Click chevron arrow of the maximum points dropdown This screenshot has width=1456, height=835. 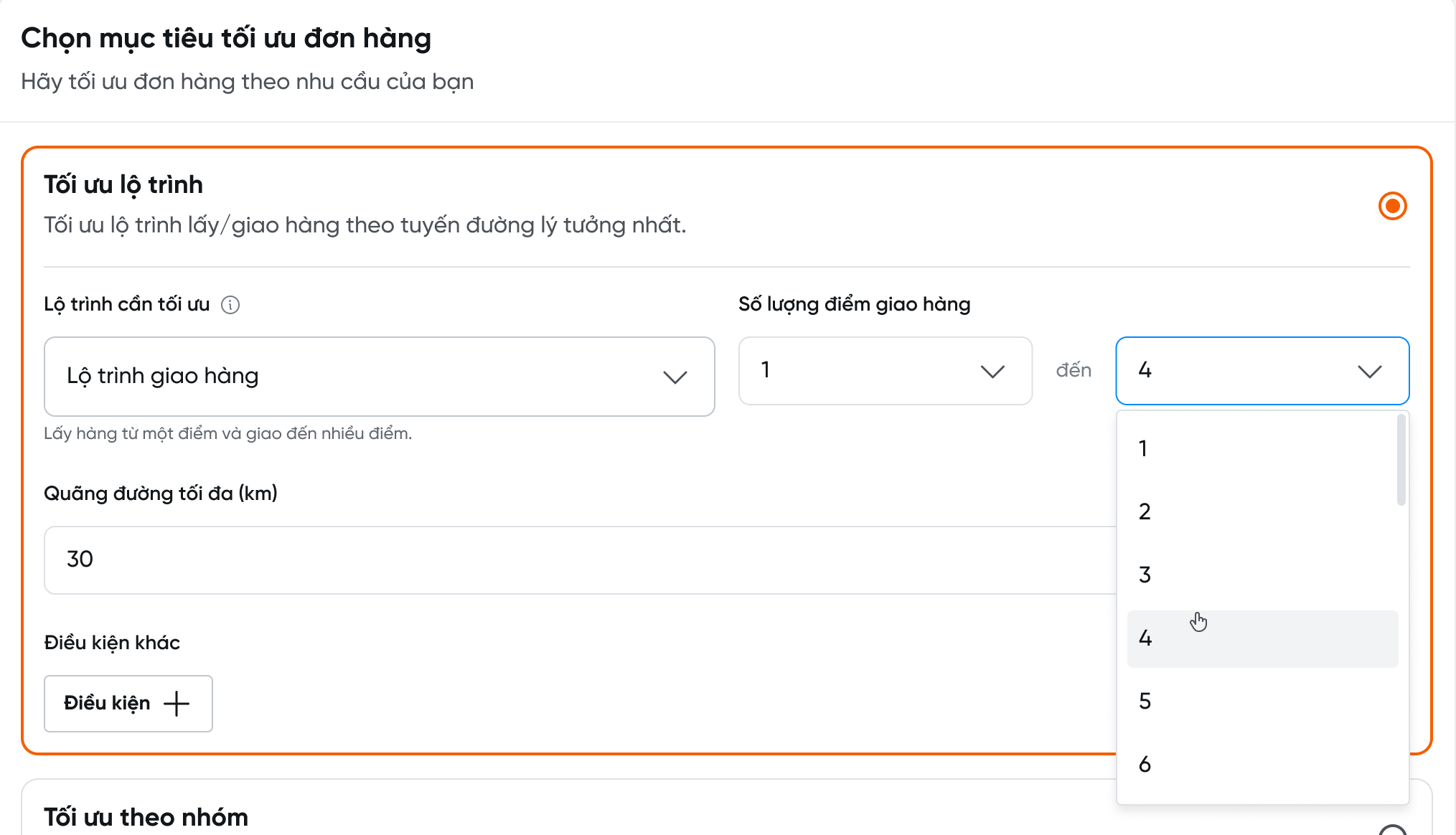(1369, 372)
